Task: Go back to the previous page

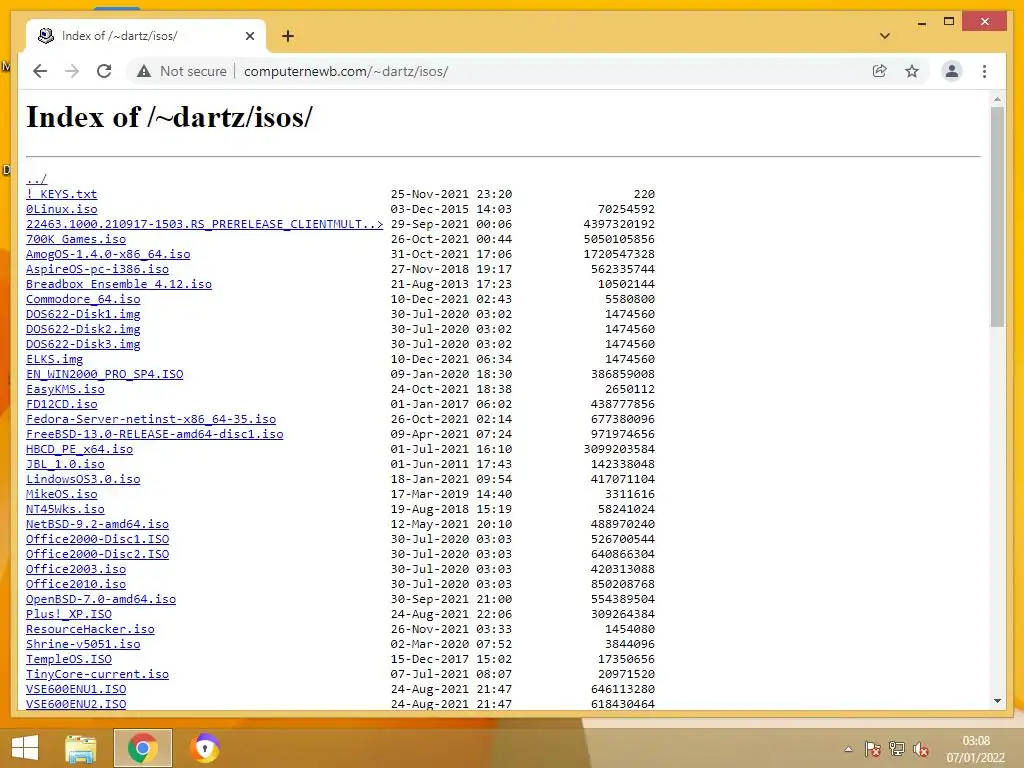Action: click(x=40, y=71)
